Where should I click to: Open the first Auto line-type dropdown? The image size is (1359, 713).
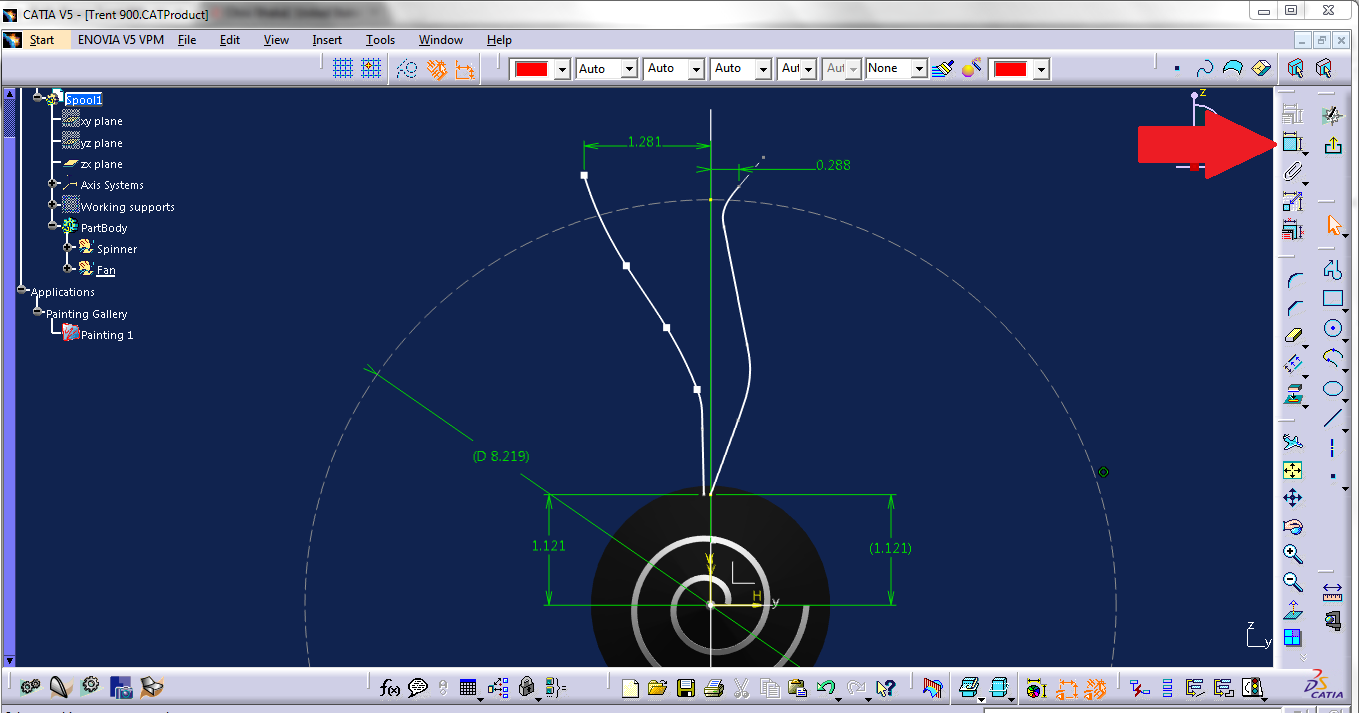point(629,69)
